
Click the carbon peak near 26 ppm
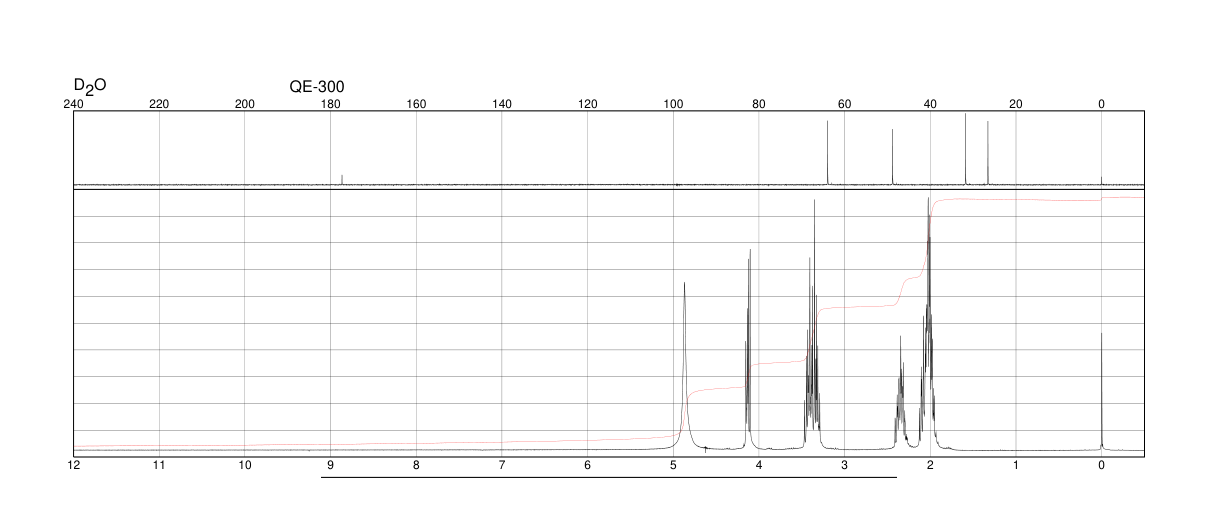point(988,153)
